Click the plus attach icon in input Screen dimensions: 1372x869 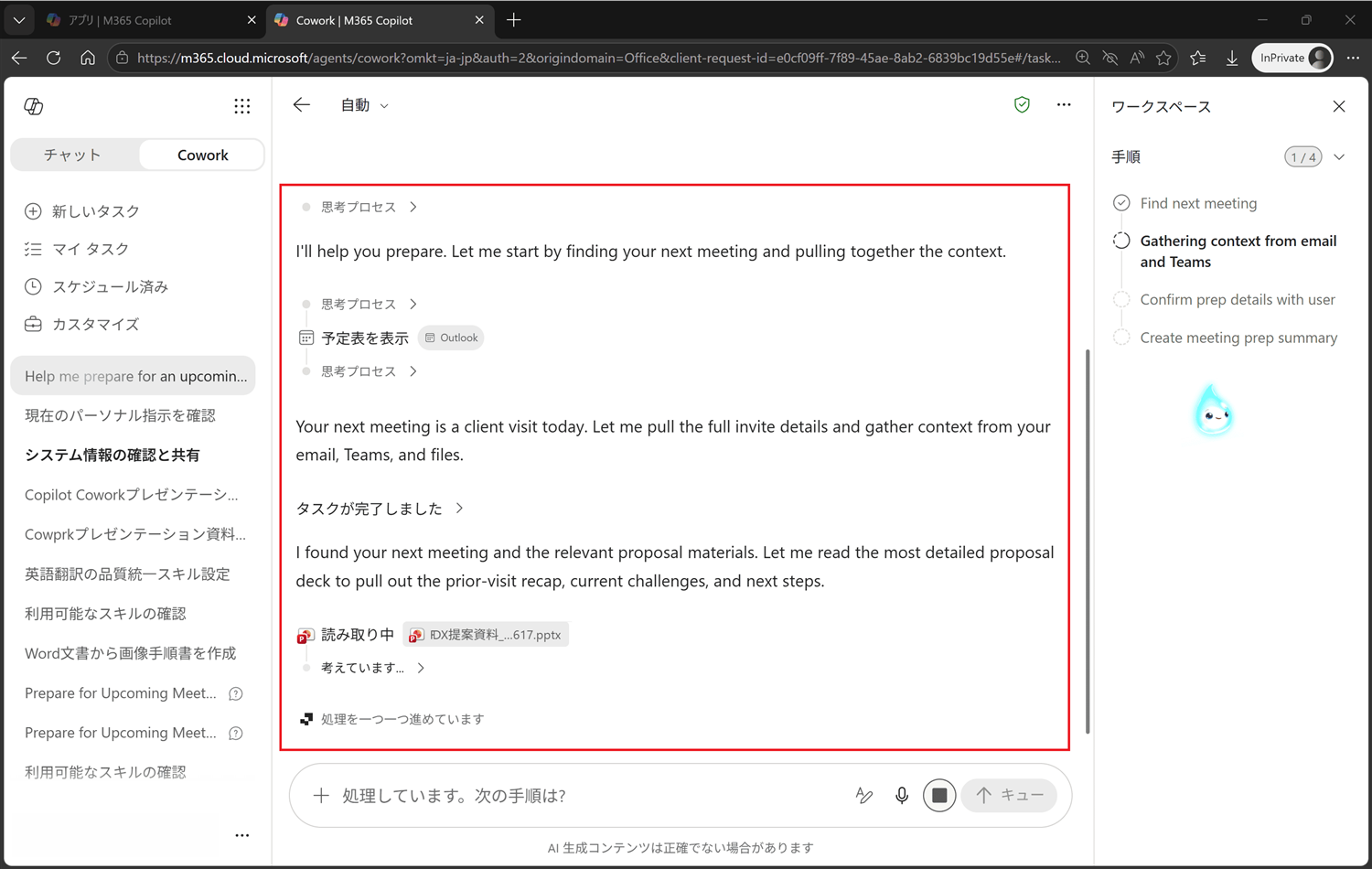pyautogui.click(x=321, y=796)
